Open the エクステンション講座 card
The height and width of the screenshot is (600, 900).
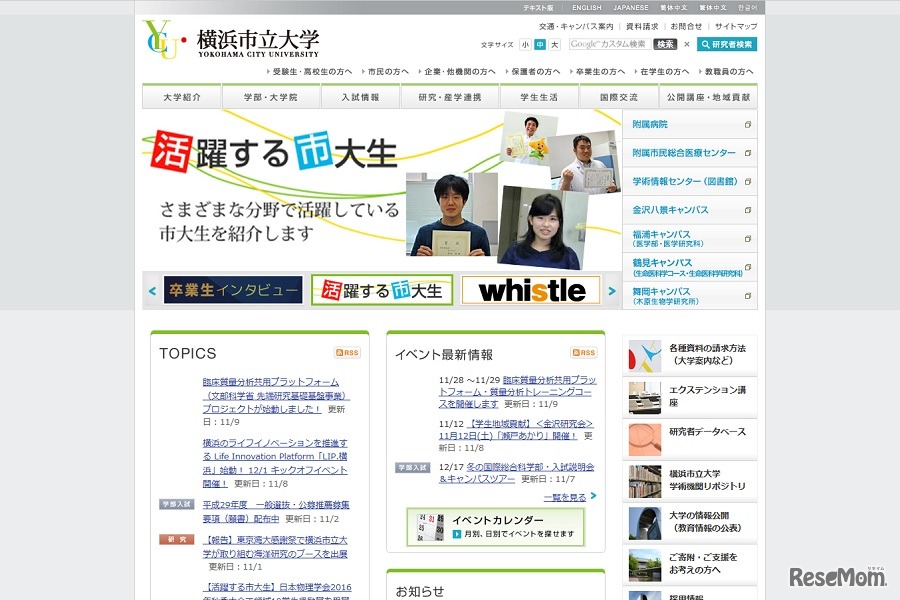[x=690, y=397]
